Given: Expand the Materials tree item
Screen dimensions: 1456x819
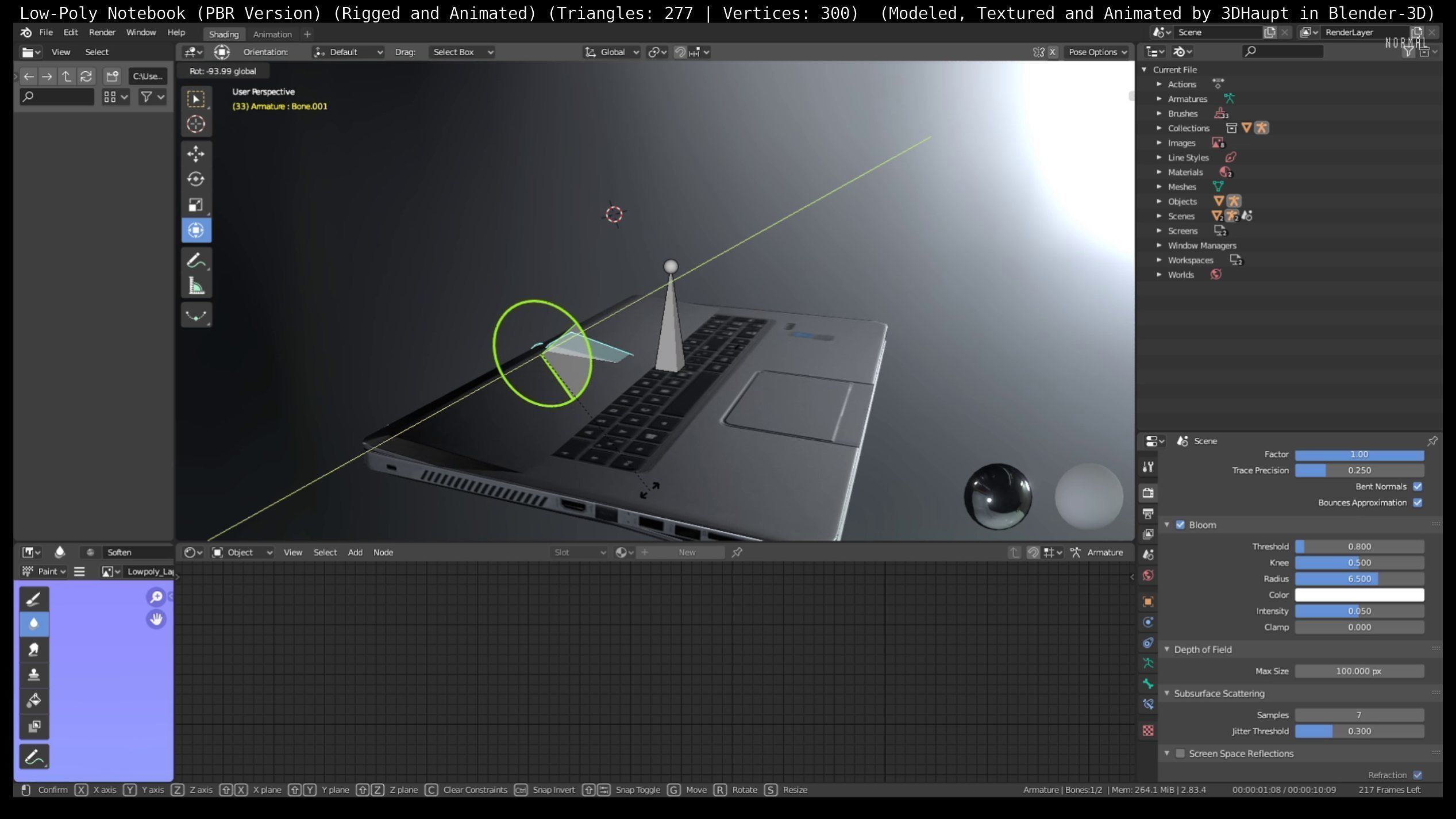Looking at the screenshot, I should click(x=1159, y=172).
